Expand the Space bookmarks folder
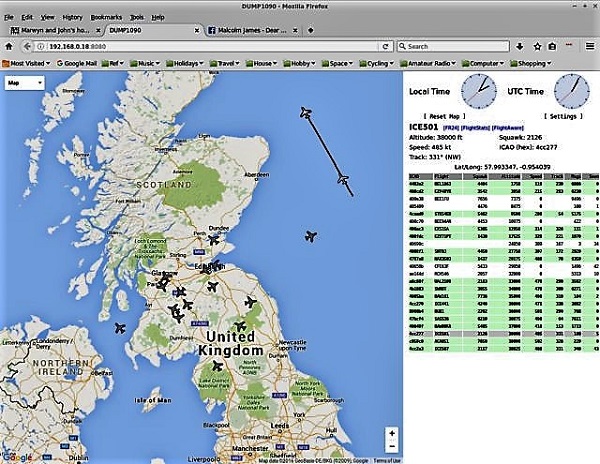Viewport: 600px width, 464px height. [337, 63]
